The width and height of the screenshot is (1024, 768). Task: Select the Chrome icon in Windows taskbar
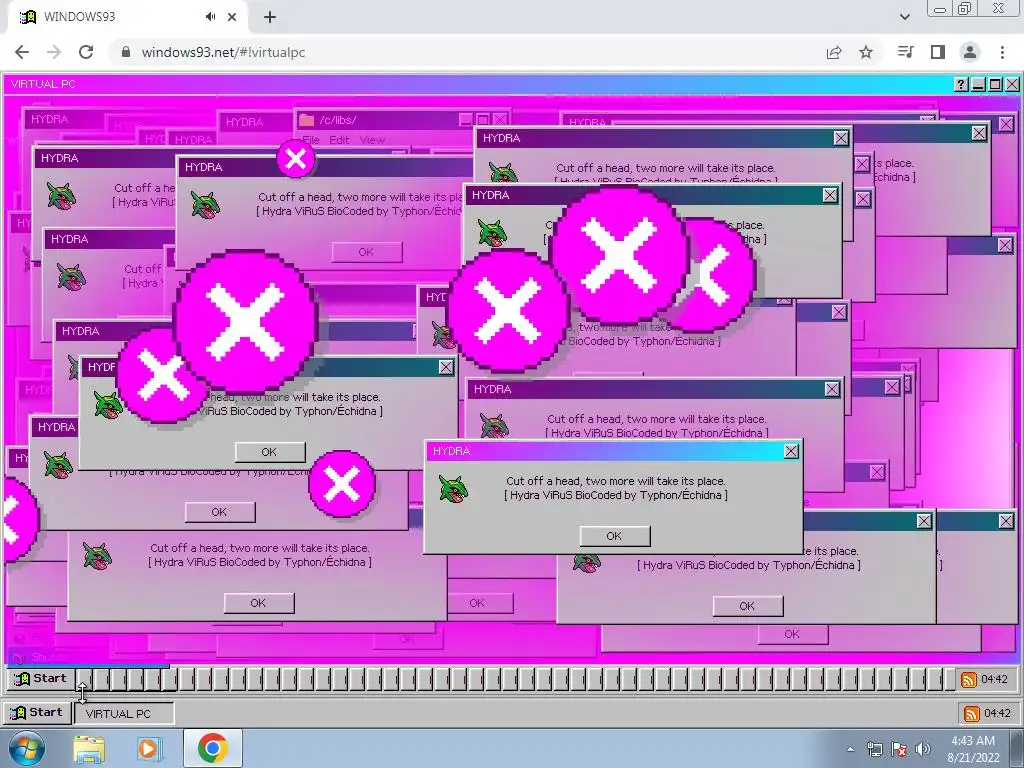click(x=213, y=748)
